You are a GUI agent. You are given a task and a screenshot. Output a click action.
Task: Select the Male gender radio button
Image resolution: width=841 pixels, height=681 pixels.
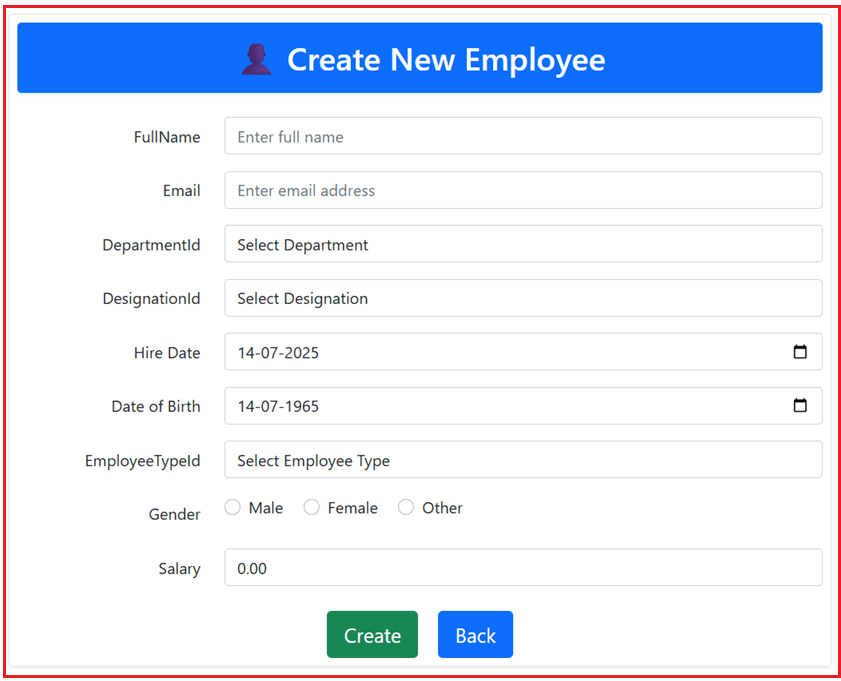(232, 507)
